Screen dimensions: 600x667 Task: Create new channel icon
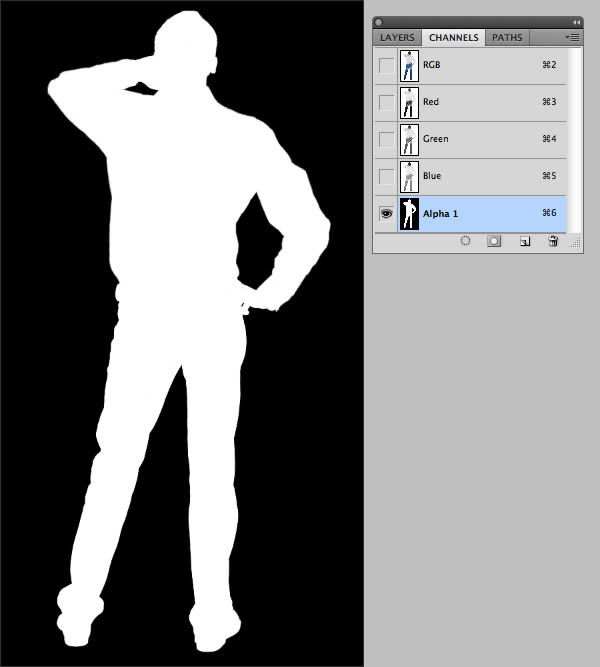click(x=525, y=242)
